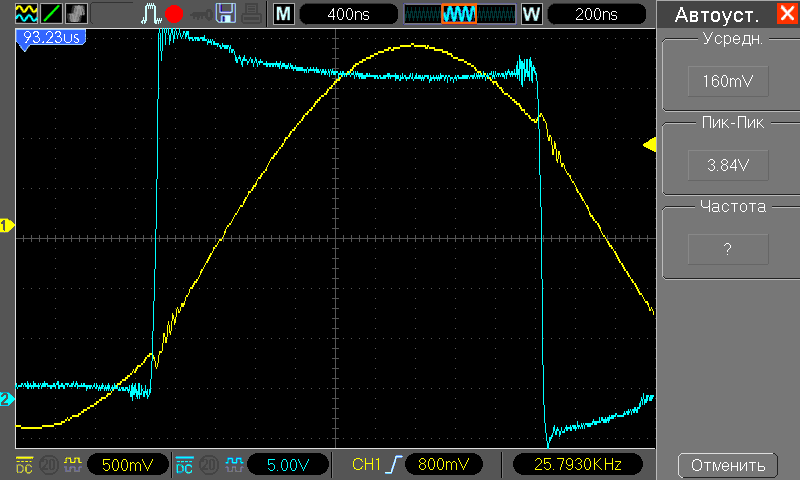Image resolution: width=800 pixels, height=480 pixels.
Task: Click the yellow waveform display mode icon
Action: tap(27, 14)
